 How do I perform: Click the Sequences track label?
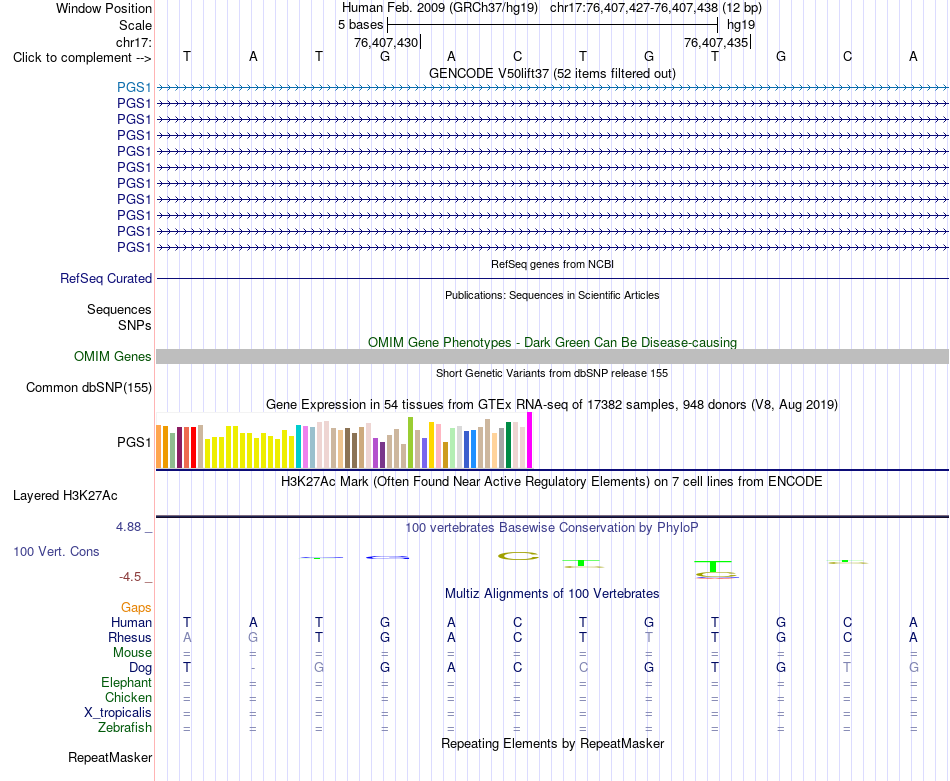[x=119, y=310]
